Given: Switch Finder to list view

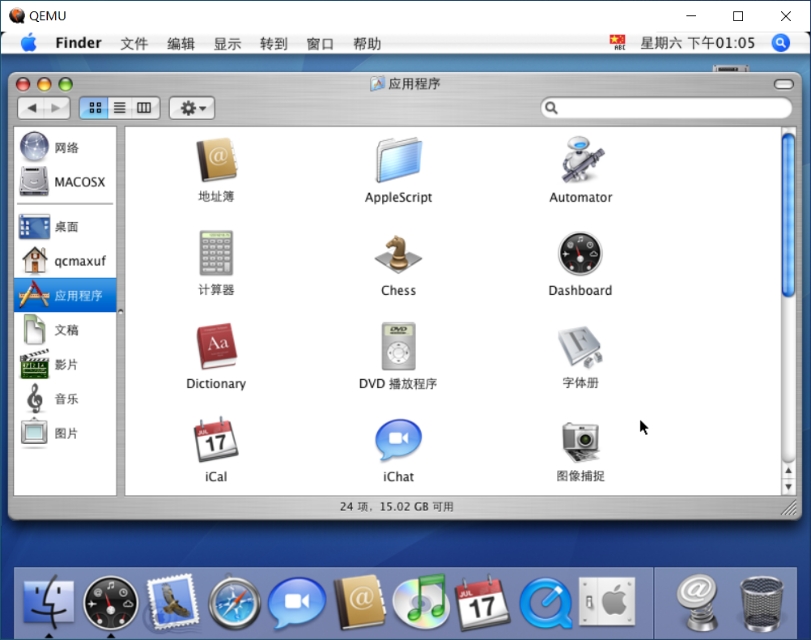Looking at the screenshot, I should (x=119, y=107).
